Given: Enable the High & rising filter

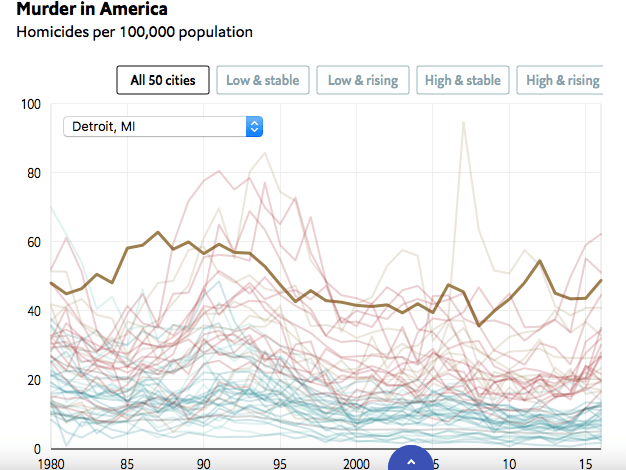Looking at the screenshot, I should click(x=562, y=80).
